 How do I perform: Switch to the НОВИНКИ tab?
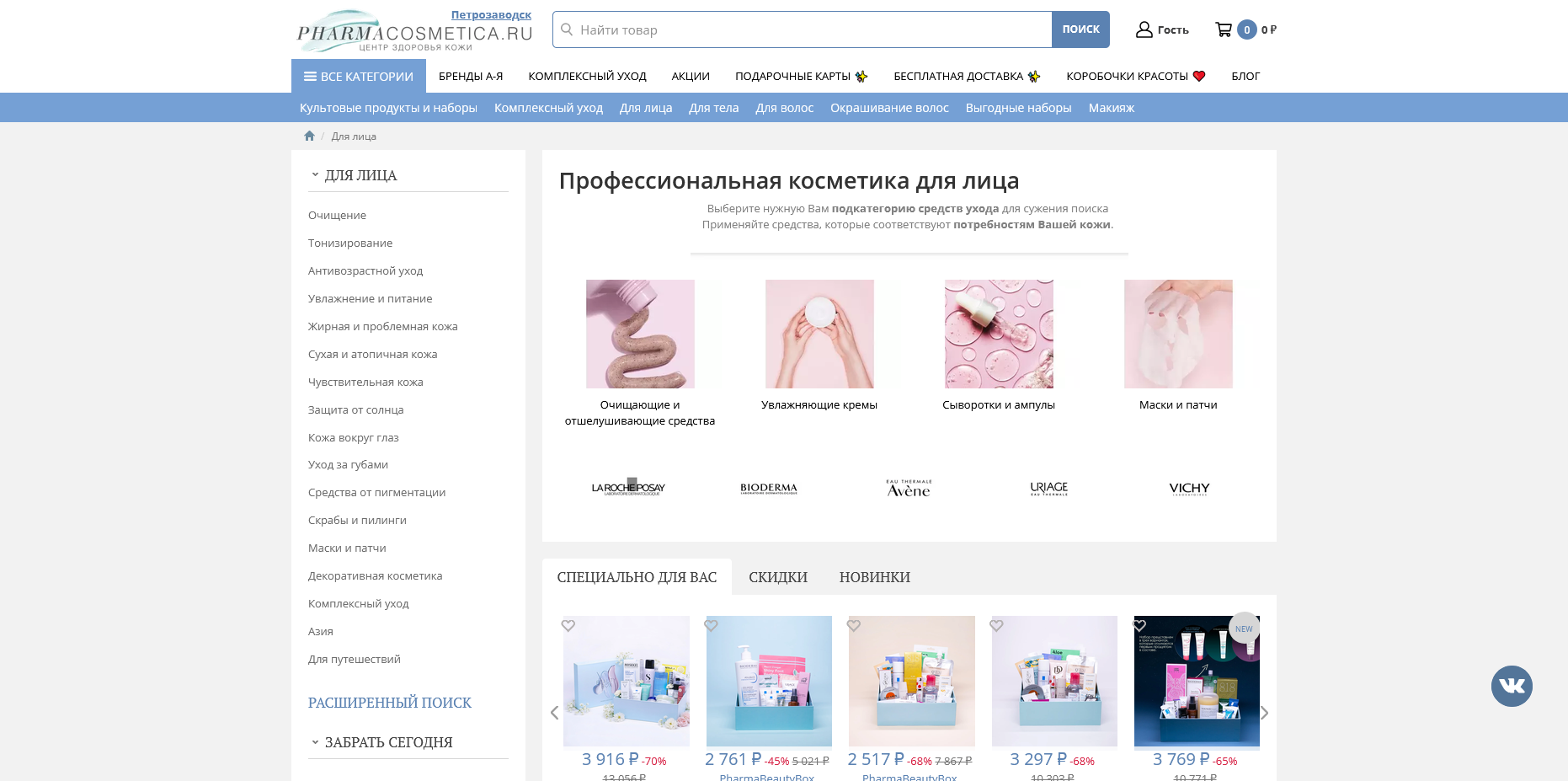point(875,577)
